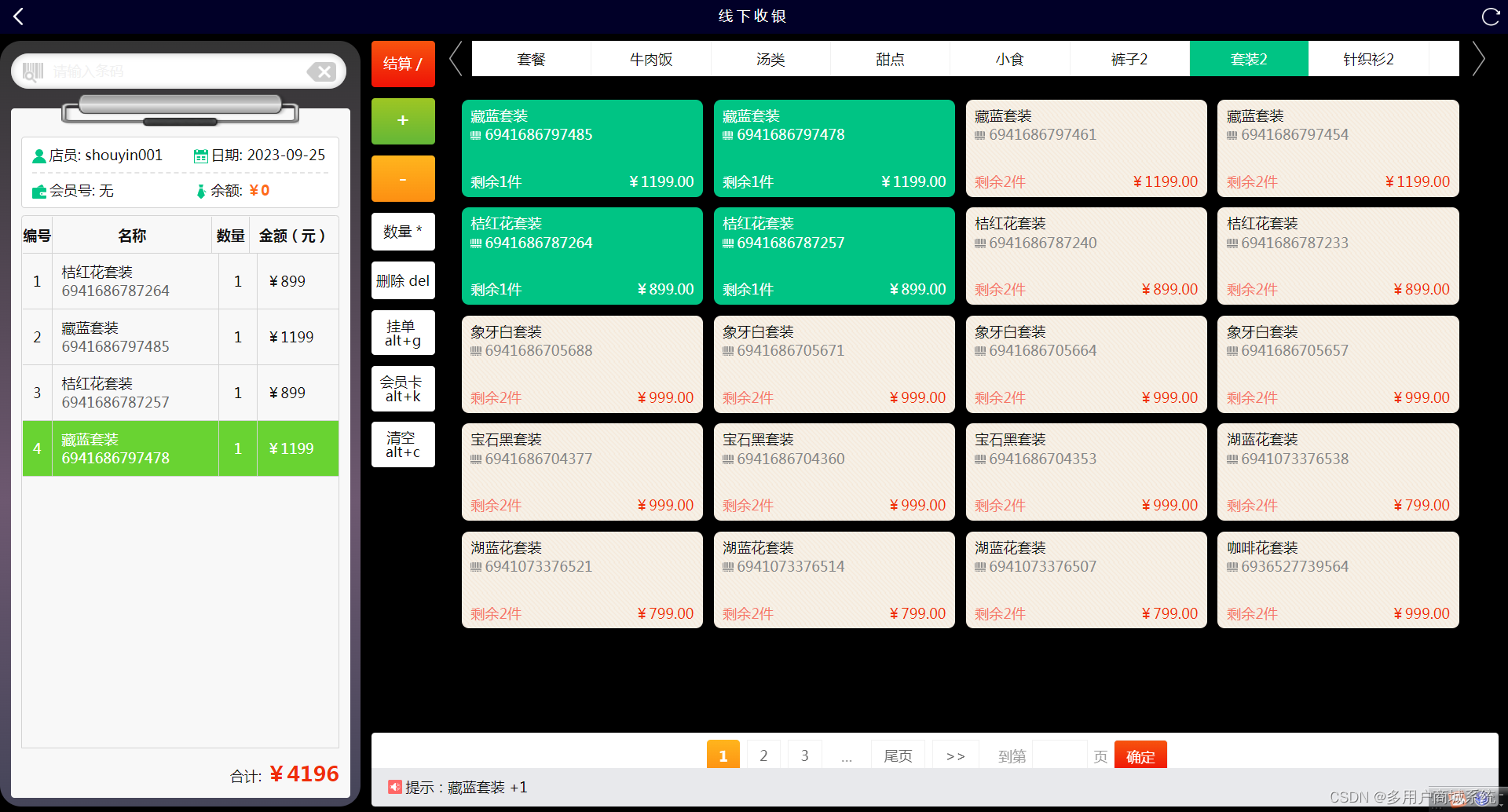Switch to the 甜点 category tab
The height and width of the screenshot is (812, 1508).
[x=890, y=59]
